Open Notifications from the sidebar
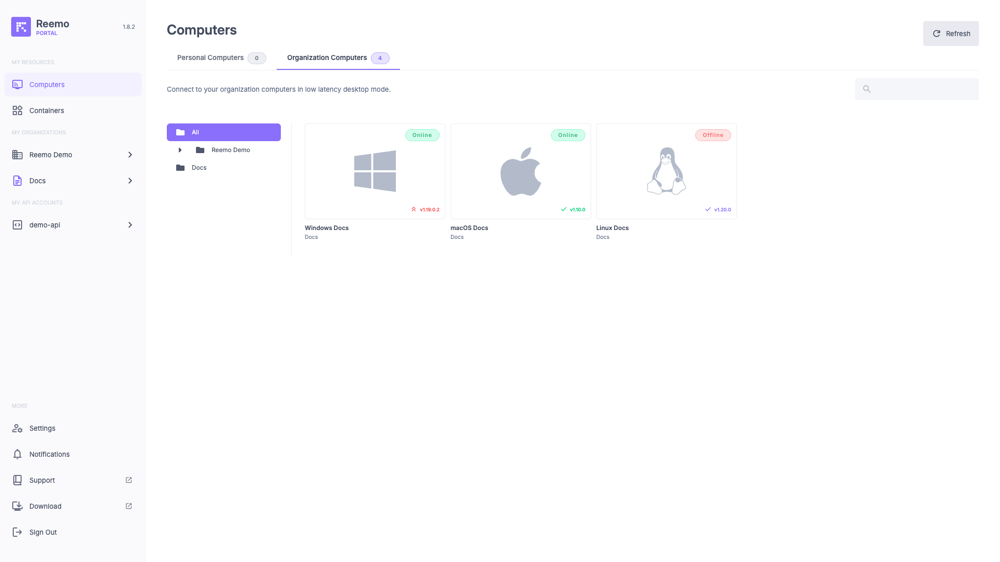The height and width of the screenshot is (562, 1000). tap(49, 454)
